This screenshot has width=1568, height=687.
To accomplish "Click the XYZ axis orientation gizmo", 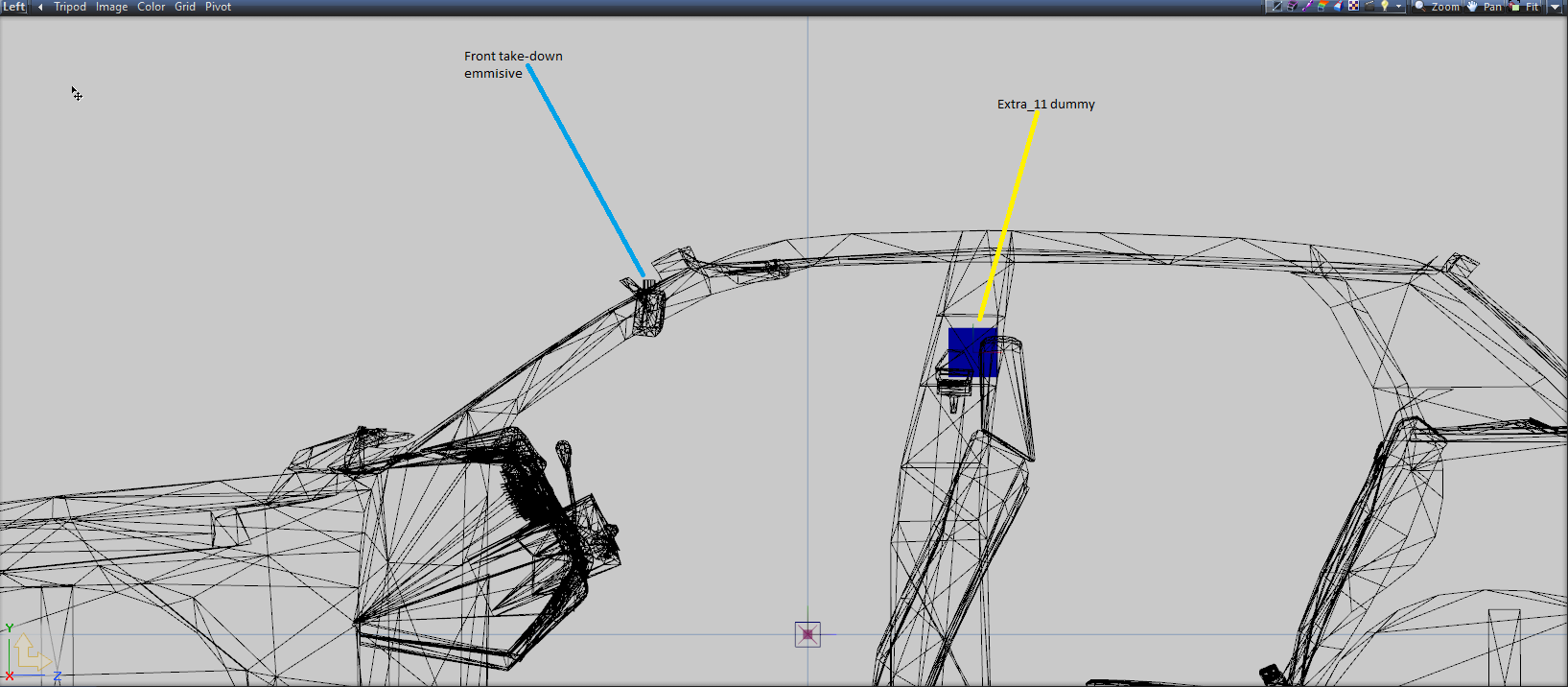I will tap(32, 652).
